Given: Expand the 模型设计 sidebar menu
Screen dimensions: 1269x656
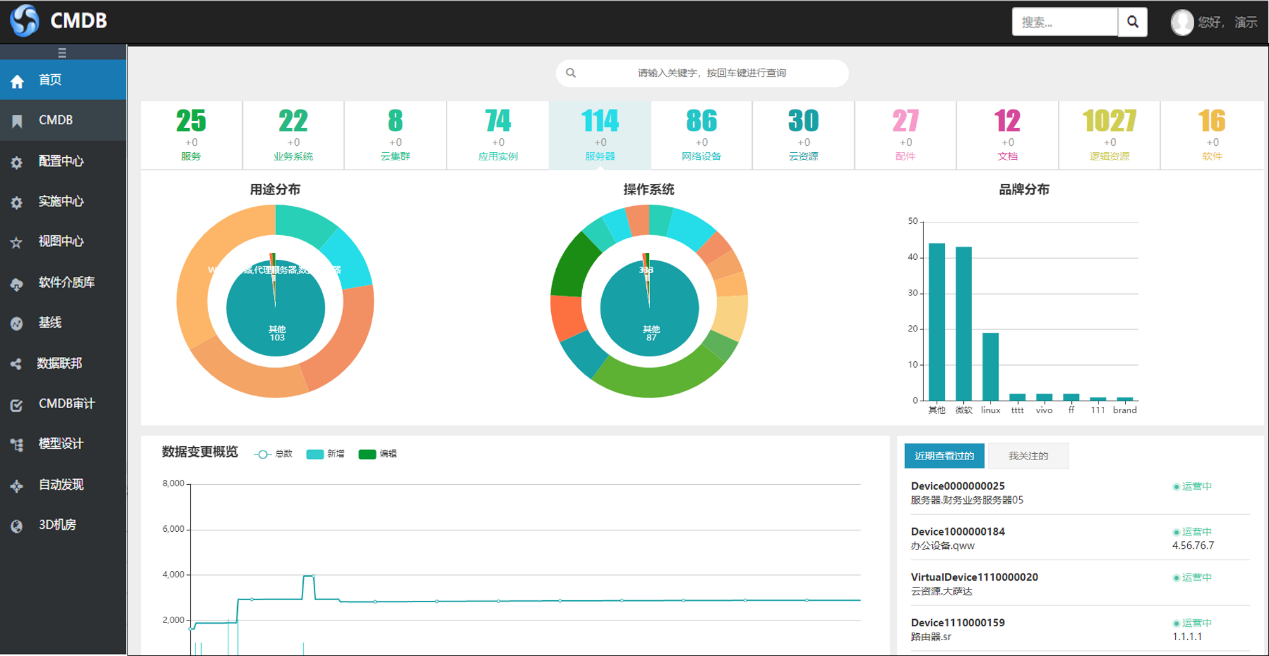Looking at the screenshot, I should point(62,444).
